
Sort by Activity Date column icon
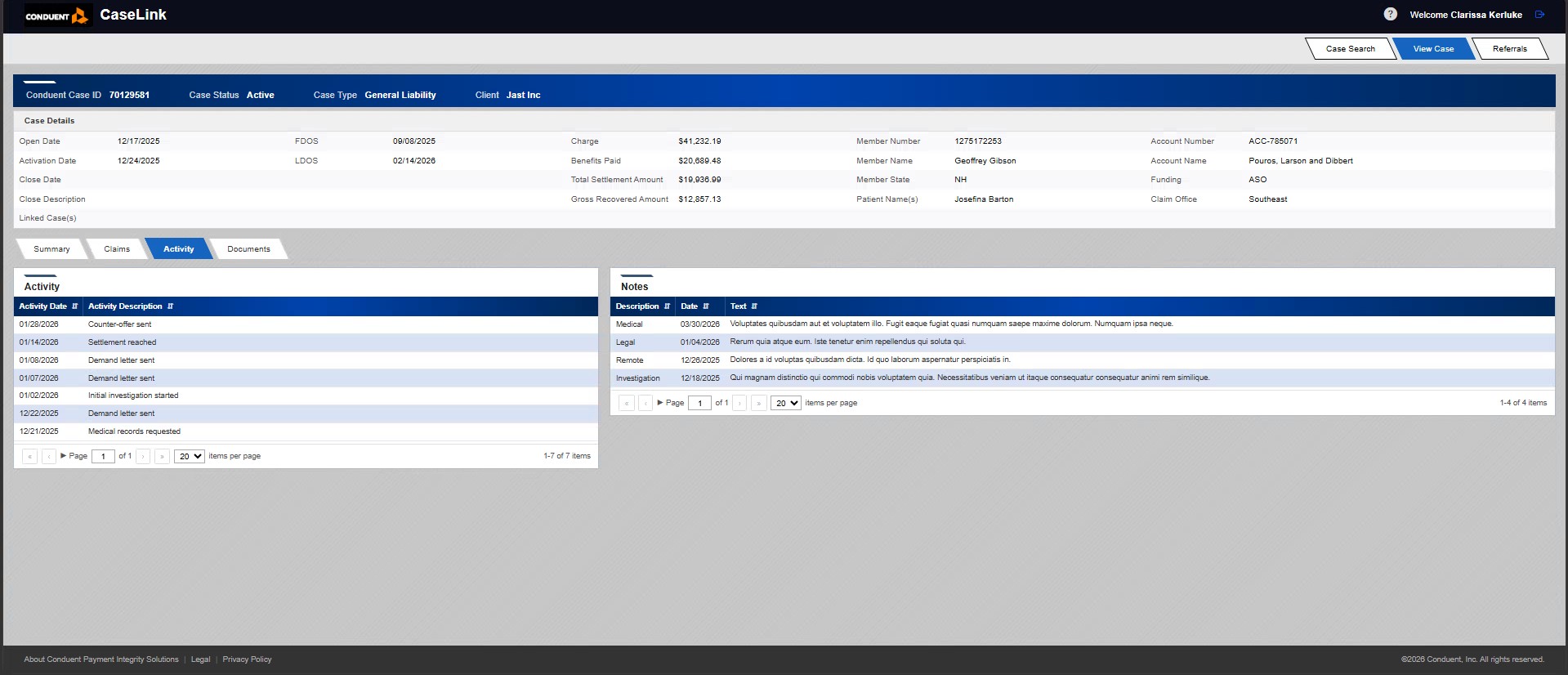75,306
